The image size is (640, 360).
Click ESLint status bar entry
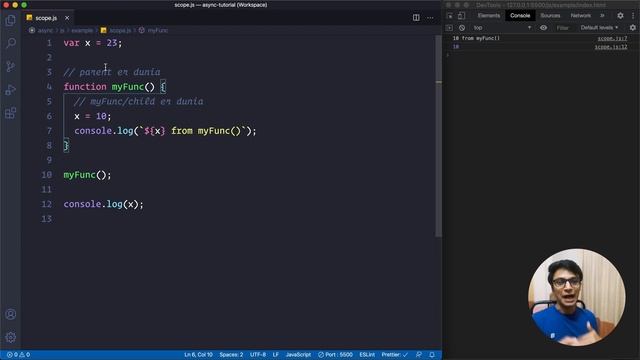coord(367,355)
